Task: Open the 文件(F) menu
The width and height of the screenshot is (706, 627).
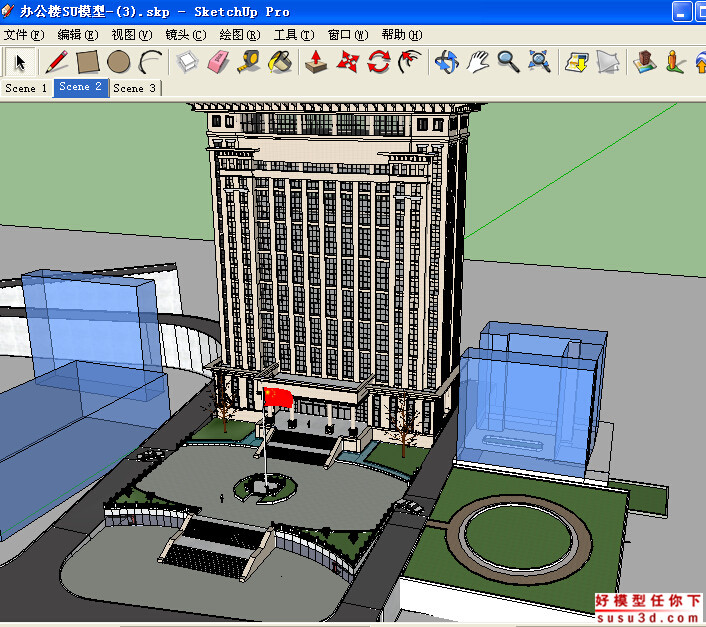Action: tap(24, 35)
